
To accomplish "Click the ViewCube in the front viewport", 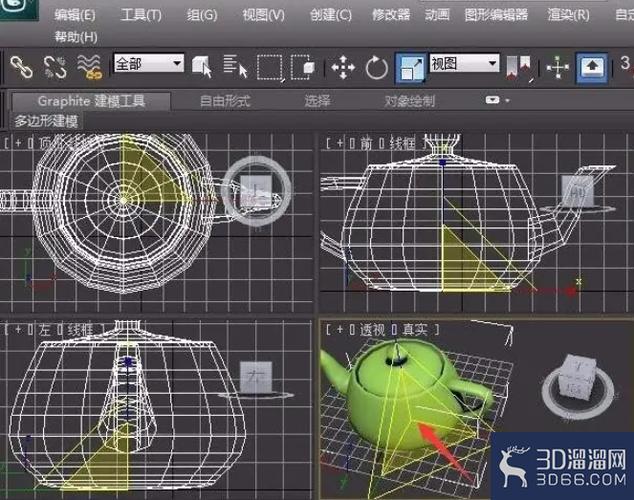I will (x=577, y=193).
